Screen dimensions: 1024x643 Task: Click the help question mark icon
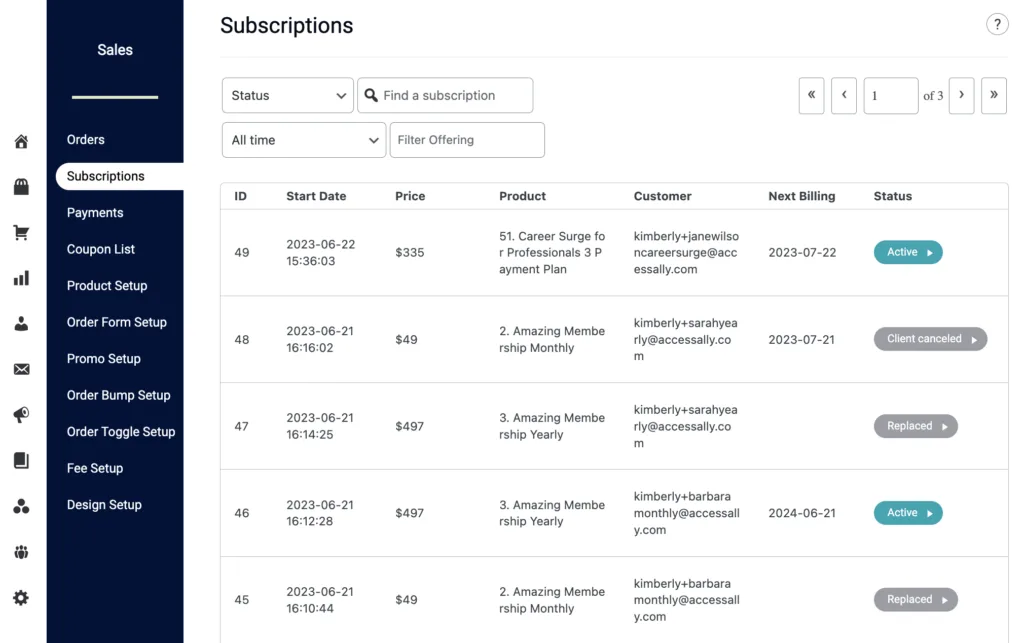coord(997,25)
